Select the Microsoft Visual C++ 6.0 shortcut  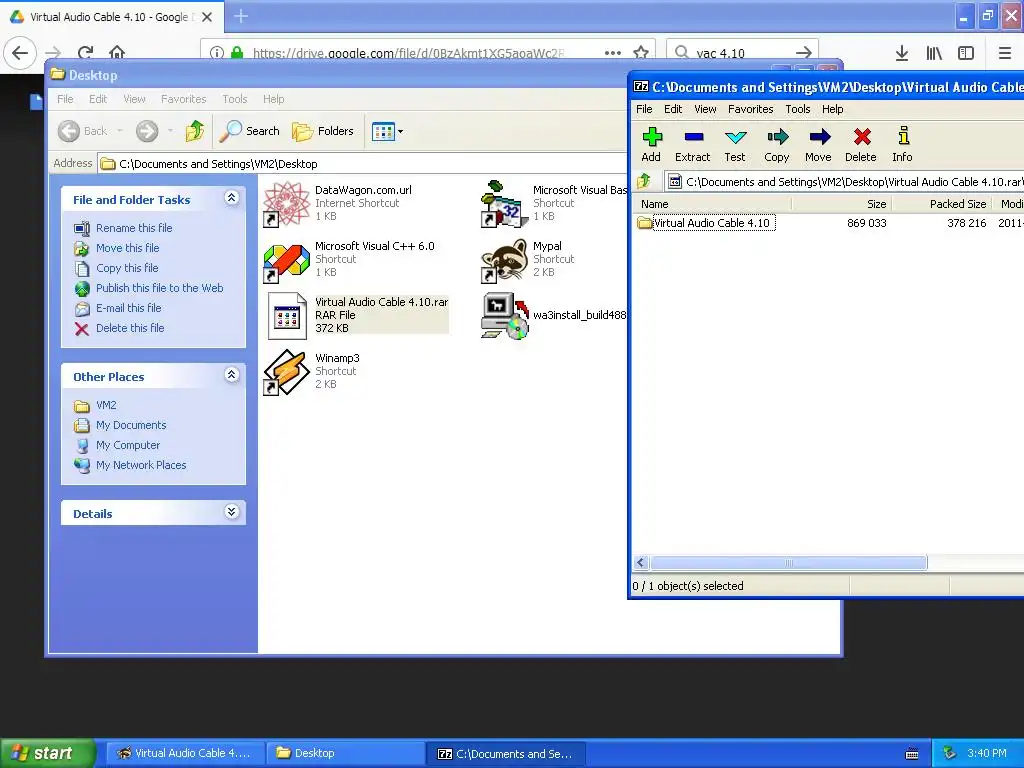tap(349, 259)
